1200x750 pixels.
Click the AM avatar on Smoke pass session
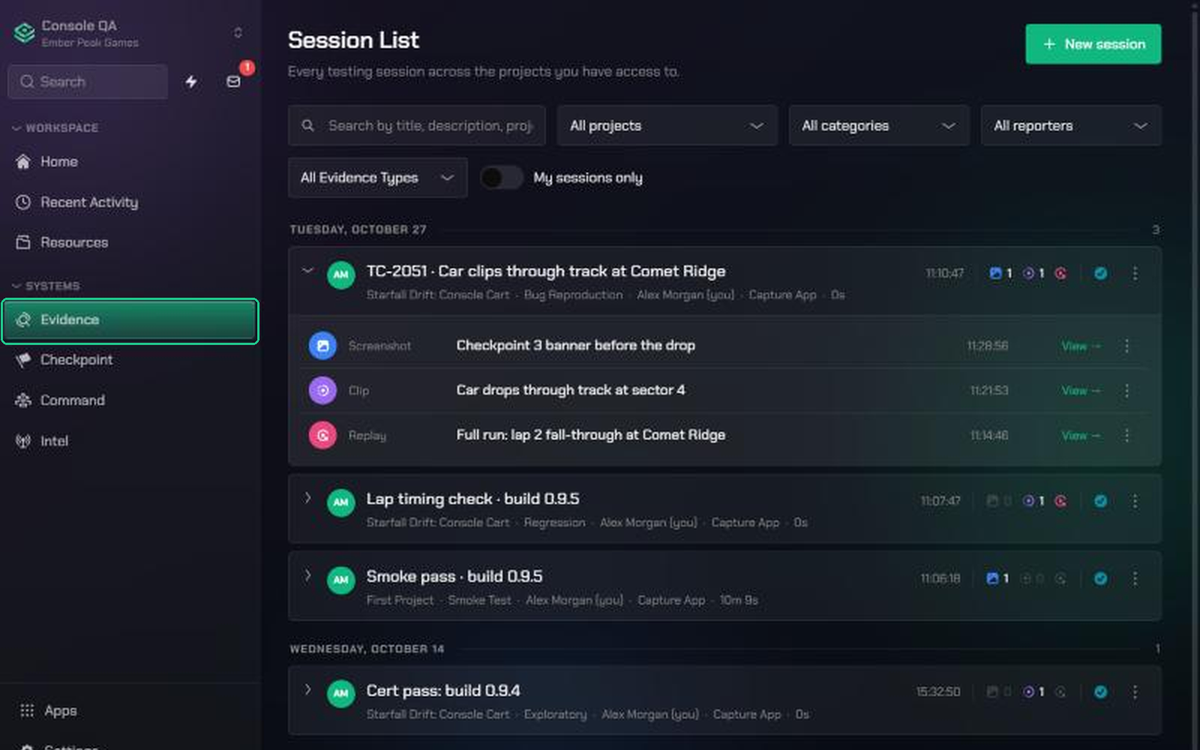point(341,579)
